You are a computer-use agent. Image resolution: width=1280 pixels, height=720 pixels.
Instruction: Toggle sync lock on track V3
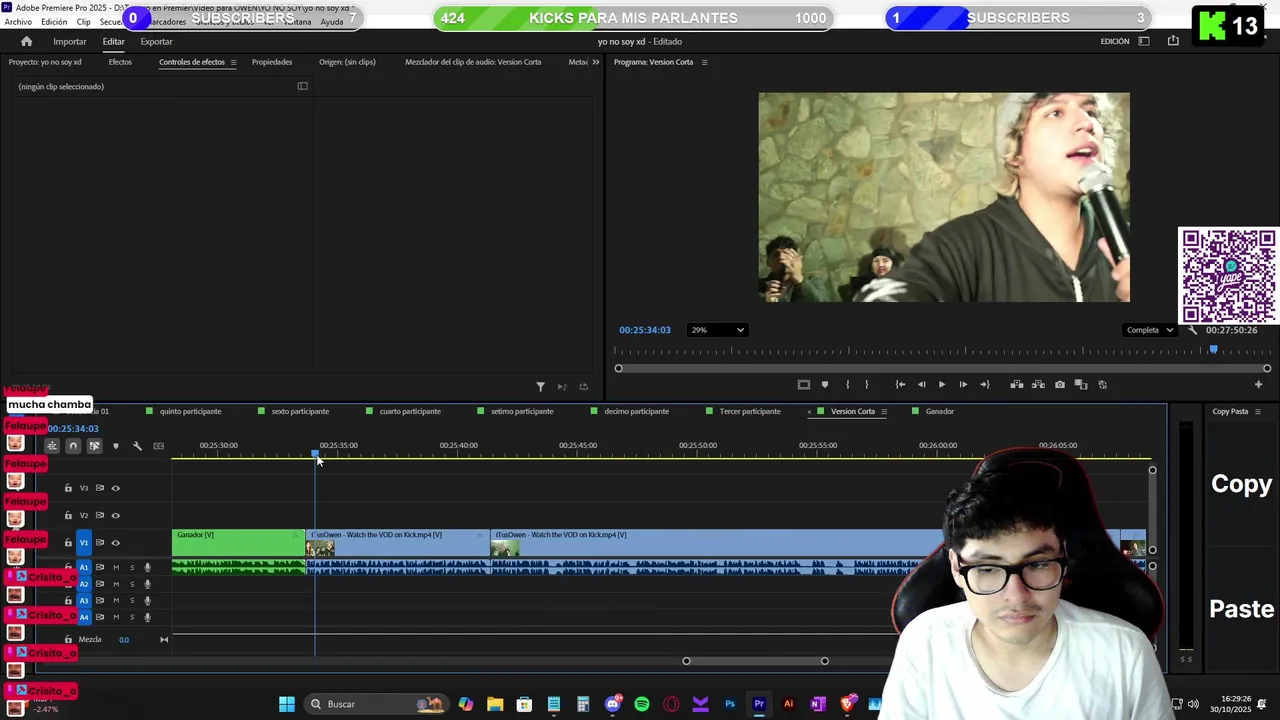point(99,488)
